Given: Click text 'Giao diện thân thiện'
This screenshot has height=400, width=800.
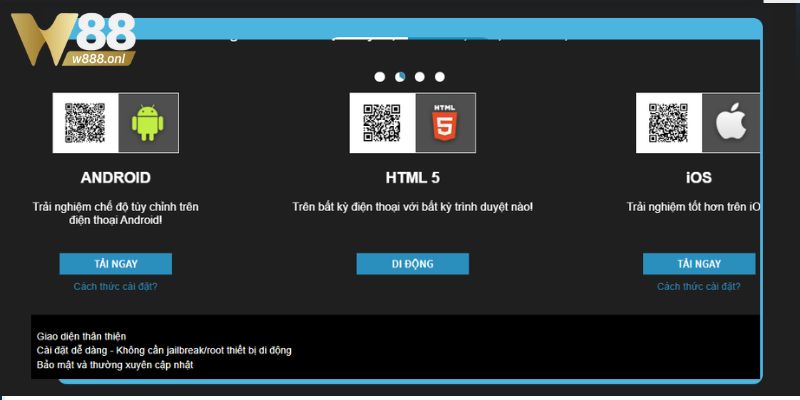Looking at the screenshot, I should pyautogui.click(x=81, y=336).
